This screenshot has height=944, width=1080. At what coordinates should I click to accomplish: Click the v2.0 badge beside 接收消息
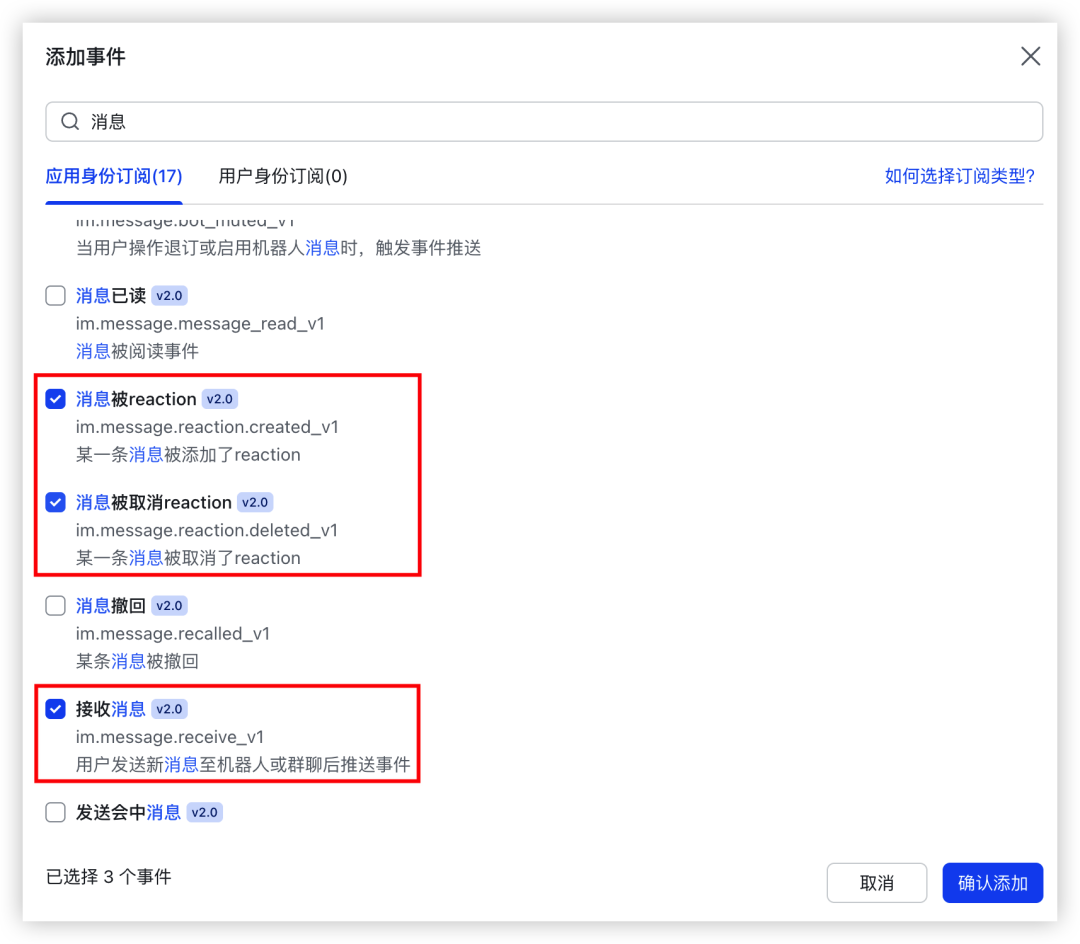169,709
